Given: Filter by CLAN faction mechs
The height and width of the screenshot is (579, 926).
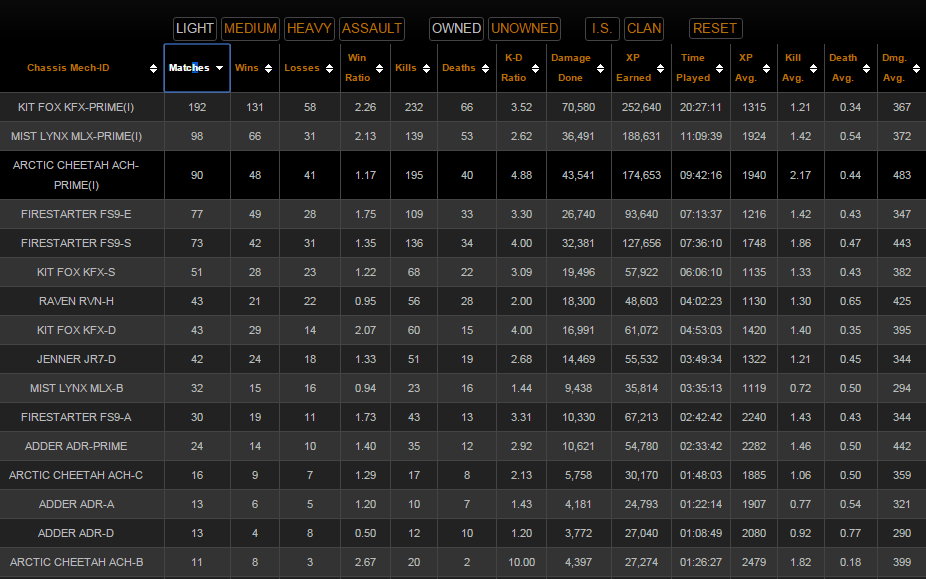Looking at the screenshot, I should (644, 28).
